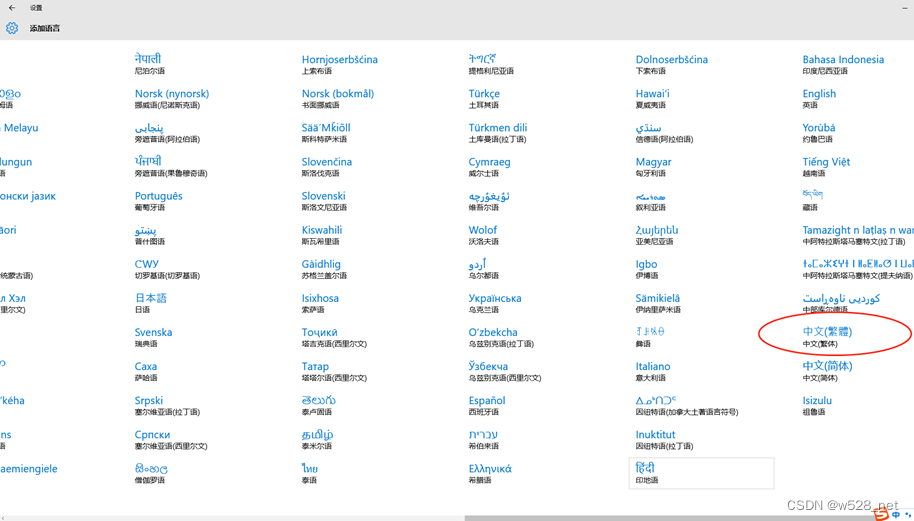
Task: Pick Cymraeg (威尔士语)
Action: tap(489, 167)
